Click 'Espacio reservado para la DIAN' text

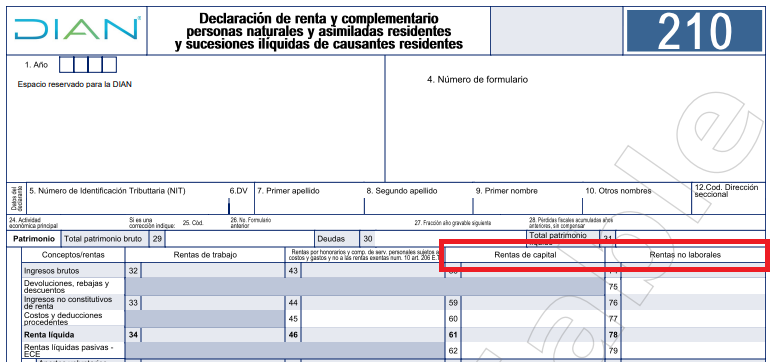point(74,84)
